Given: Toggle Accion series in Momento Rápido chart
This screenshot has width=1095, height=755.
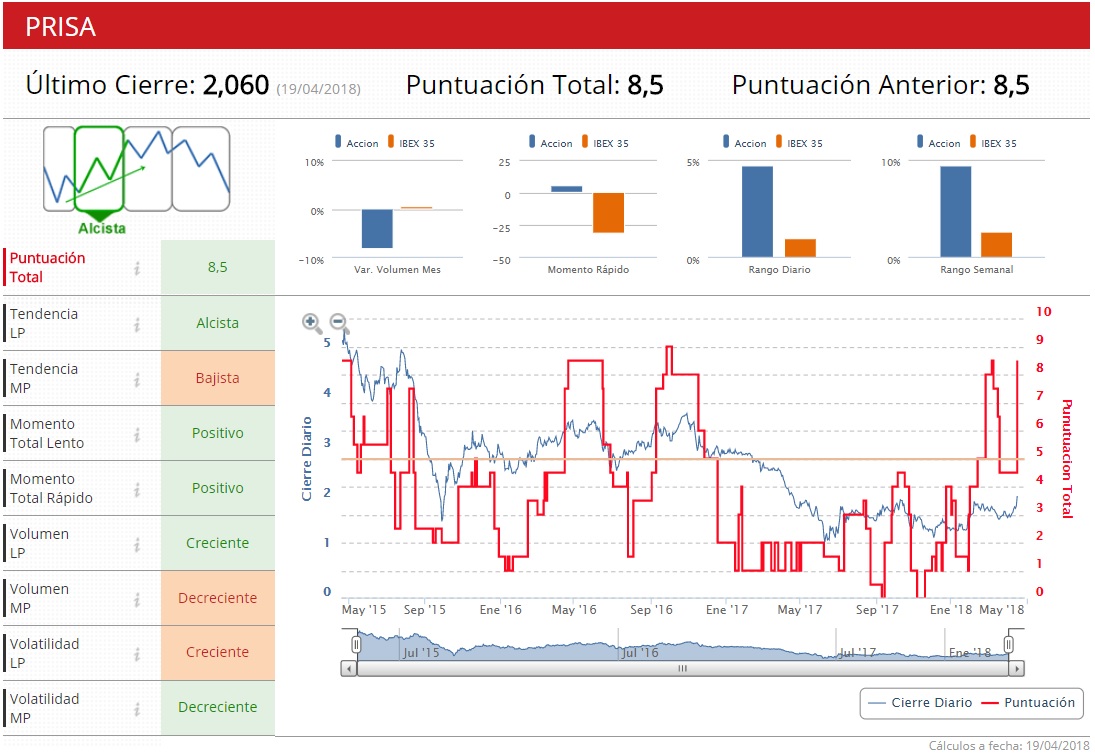Looking at the screenshot, I should coord(550,142).
